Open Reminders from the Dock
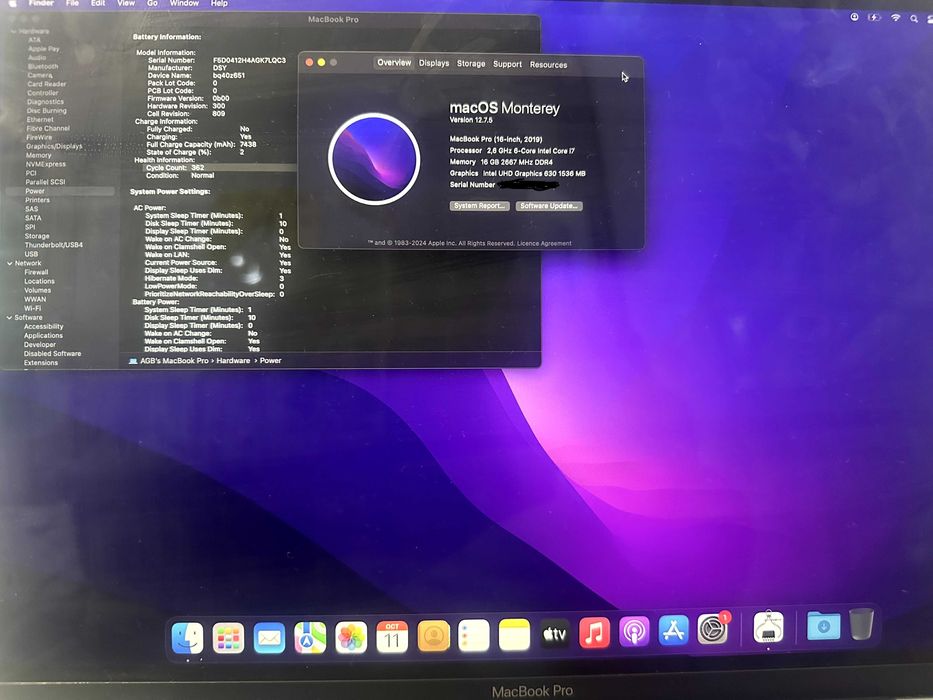Image resolution: width=933 pixels, height=700 pixels. pos(474,635)
